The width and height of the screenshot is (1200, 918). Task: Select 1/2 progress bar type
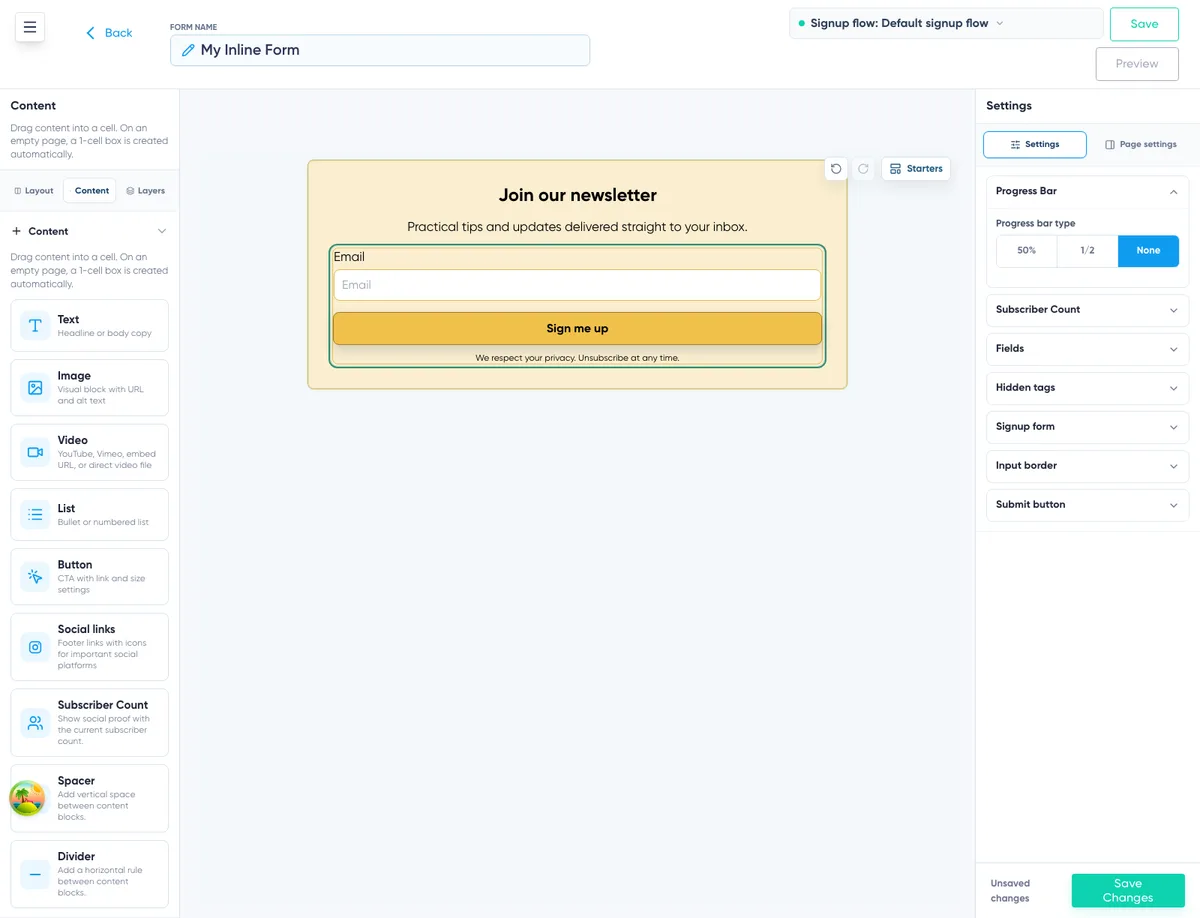tap(1087, 250)
